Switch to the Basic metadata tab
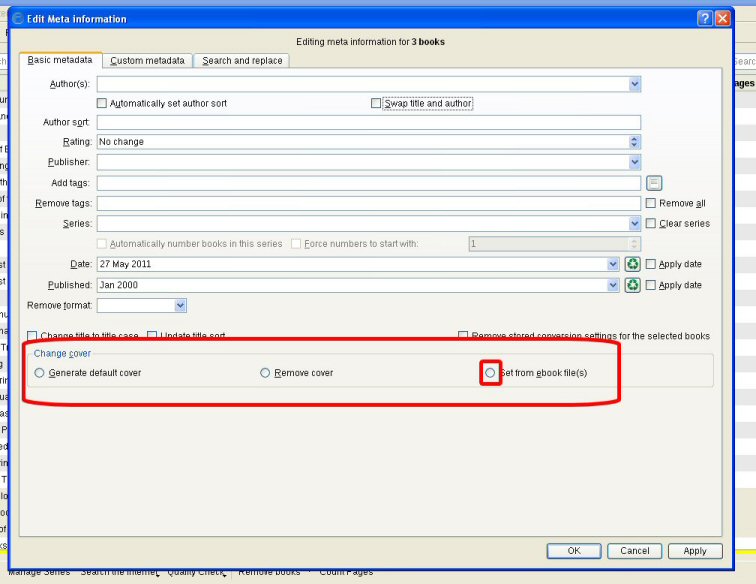This screenshot has width=756, height=584. click(60, 60)
